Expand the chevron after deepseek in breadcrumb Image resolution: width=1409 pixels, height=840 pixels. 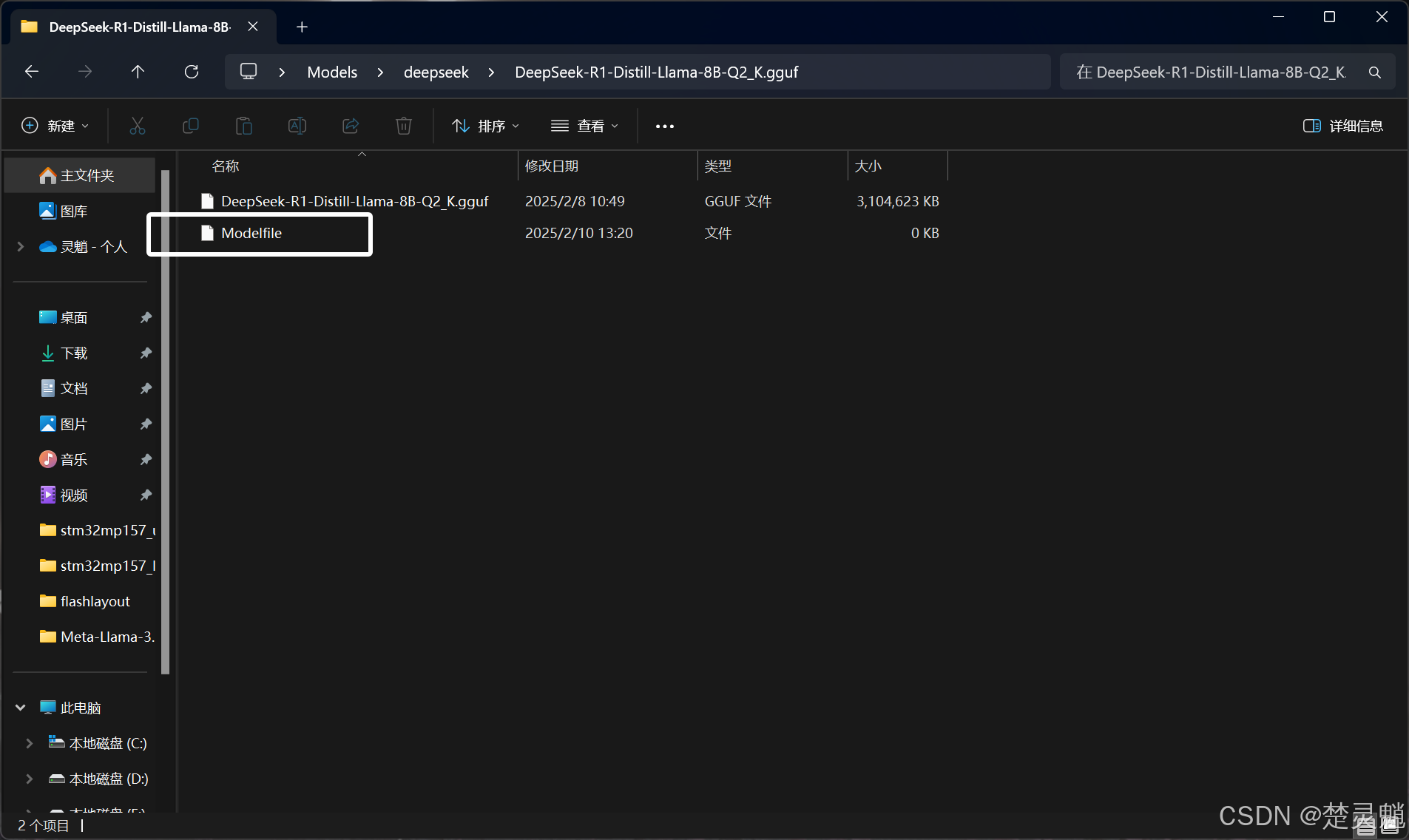click(491, 72)
